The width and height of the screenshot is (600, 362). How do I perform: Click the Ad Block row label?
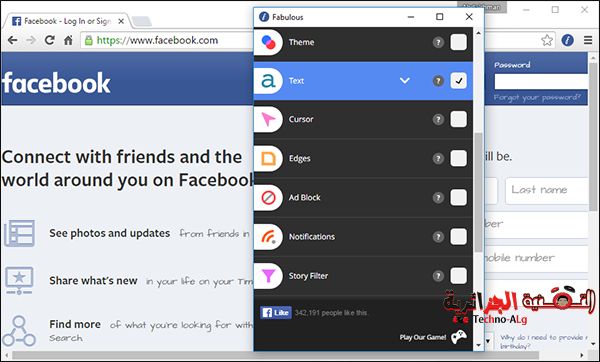pos(304,197)
